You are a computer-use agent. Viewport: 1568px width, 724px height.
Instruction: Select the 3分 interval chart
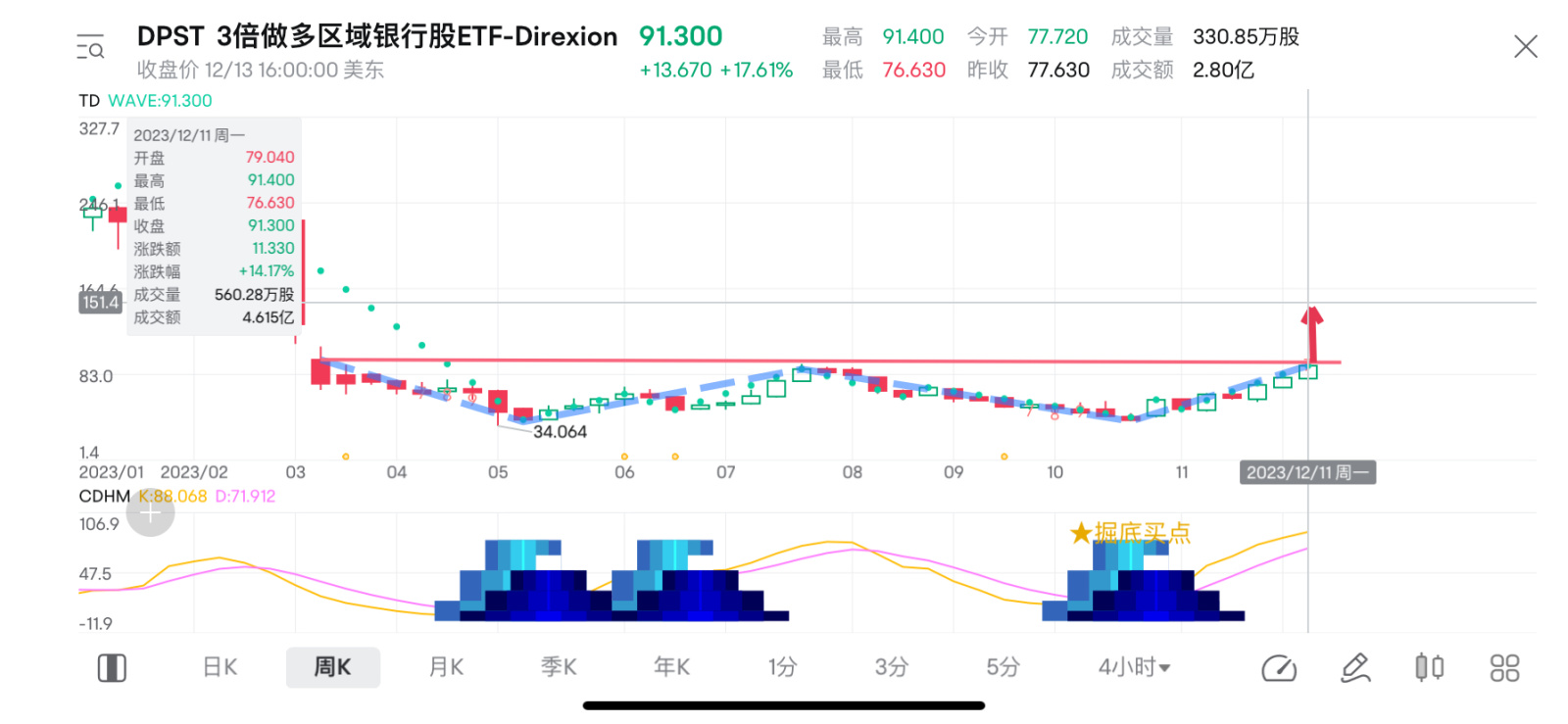[x=892, y=667]
